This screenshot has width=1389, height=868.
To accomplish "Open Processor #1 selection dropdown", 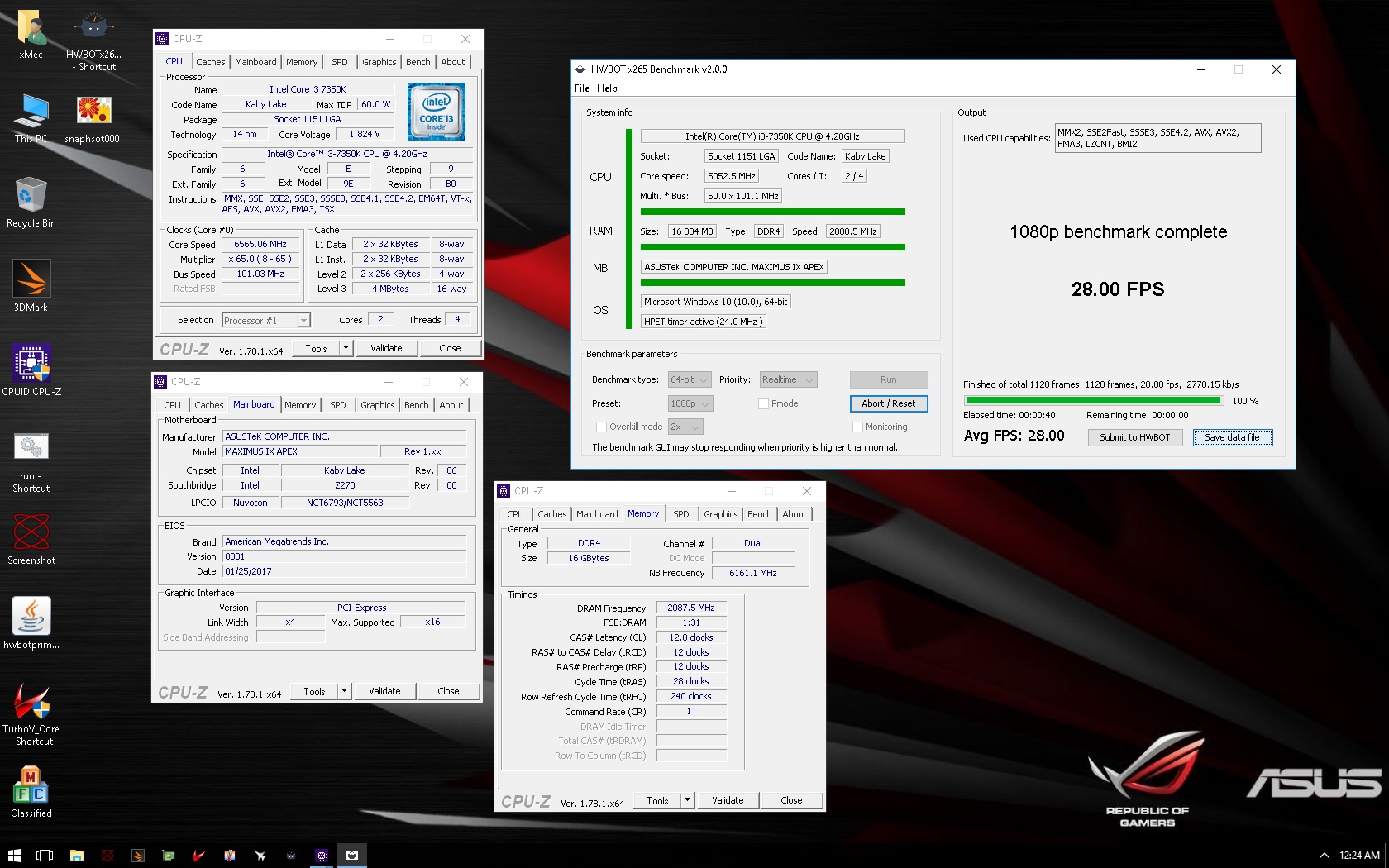I will [265, 320].
